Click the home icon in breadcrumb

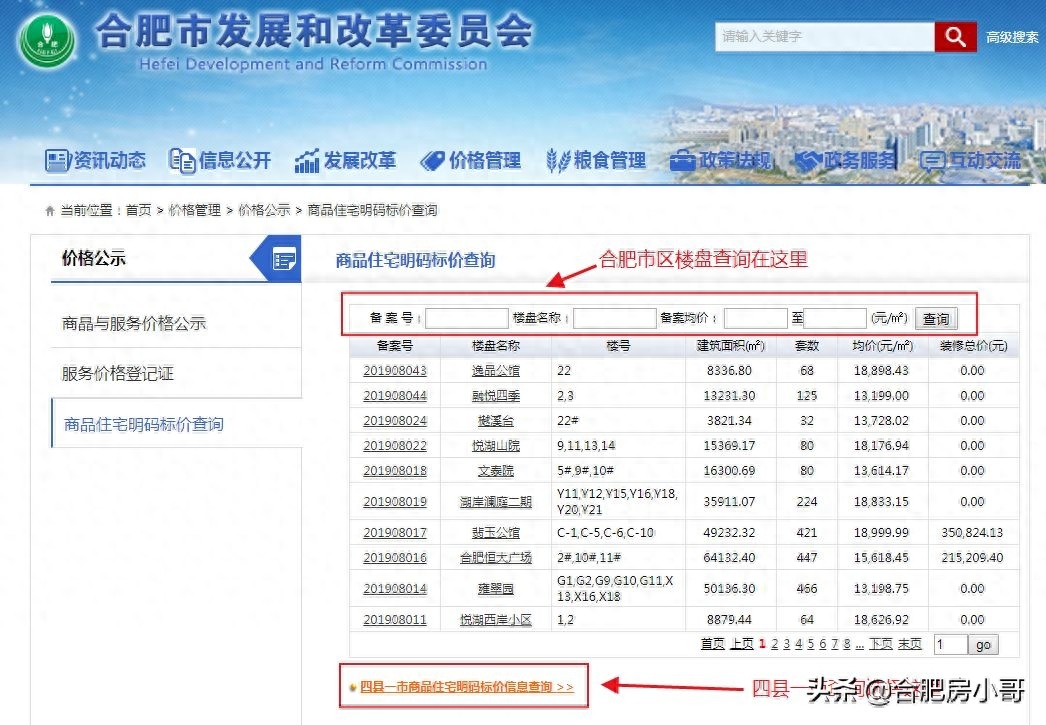click(49, 211)
